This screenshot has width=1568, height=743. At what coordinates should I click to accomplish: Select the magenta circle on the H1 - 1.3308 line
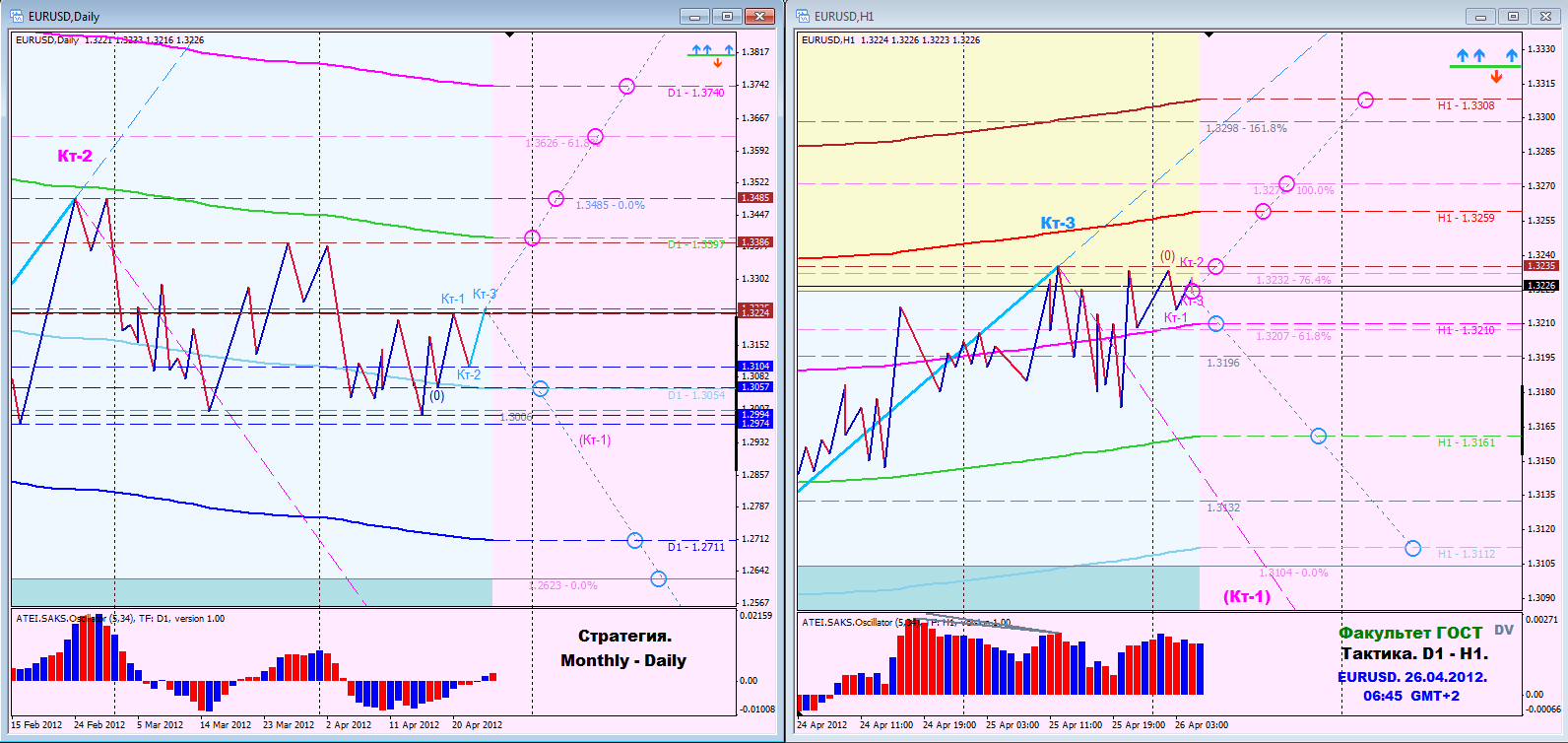pos(1365,100)
